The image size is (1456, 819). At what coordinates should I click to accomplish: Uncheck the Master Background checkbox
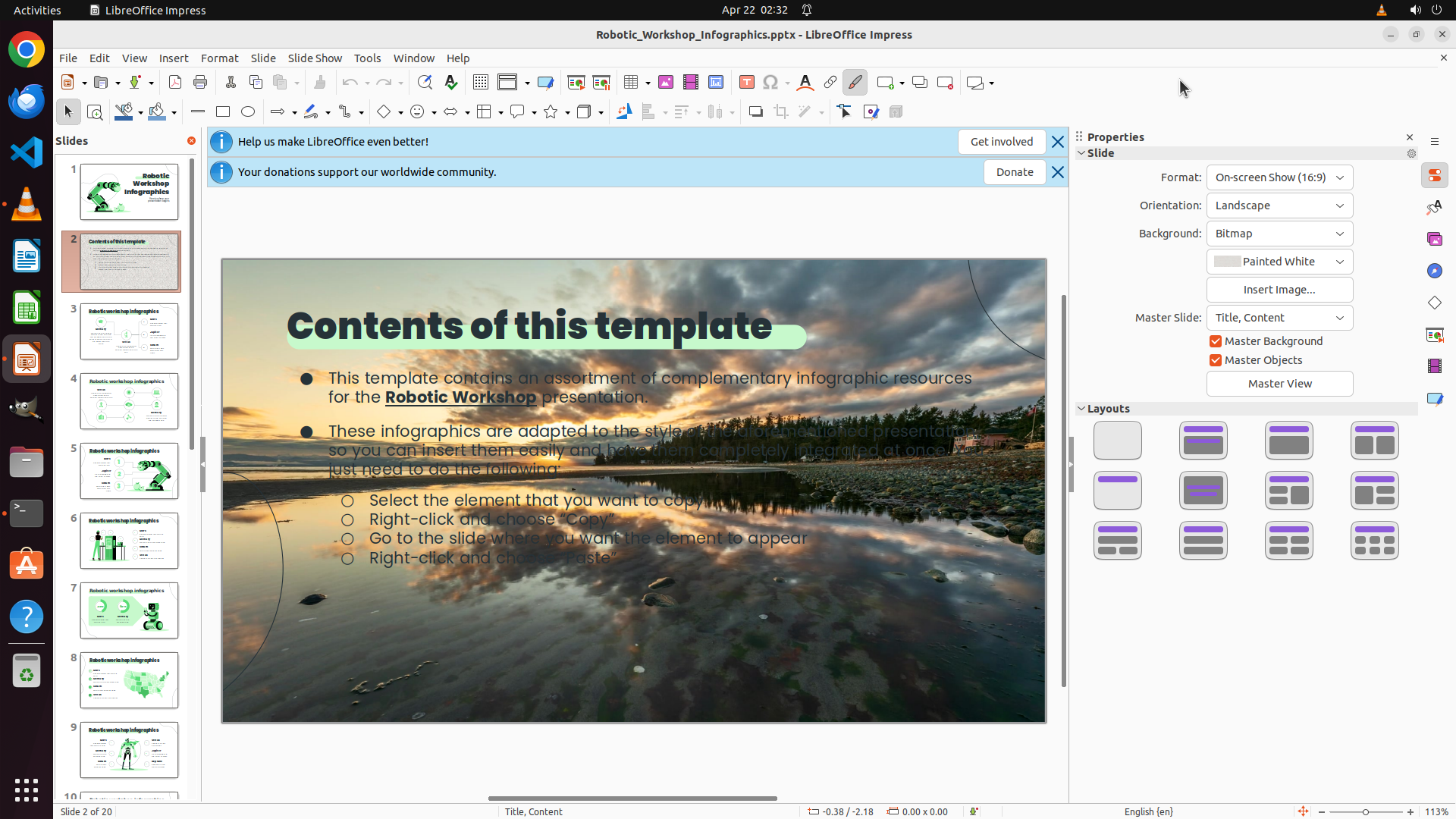coord(1216,341)
